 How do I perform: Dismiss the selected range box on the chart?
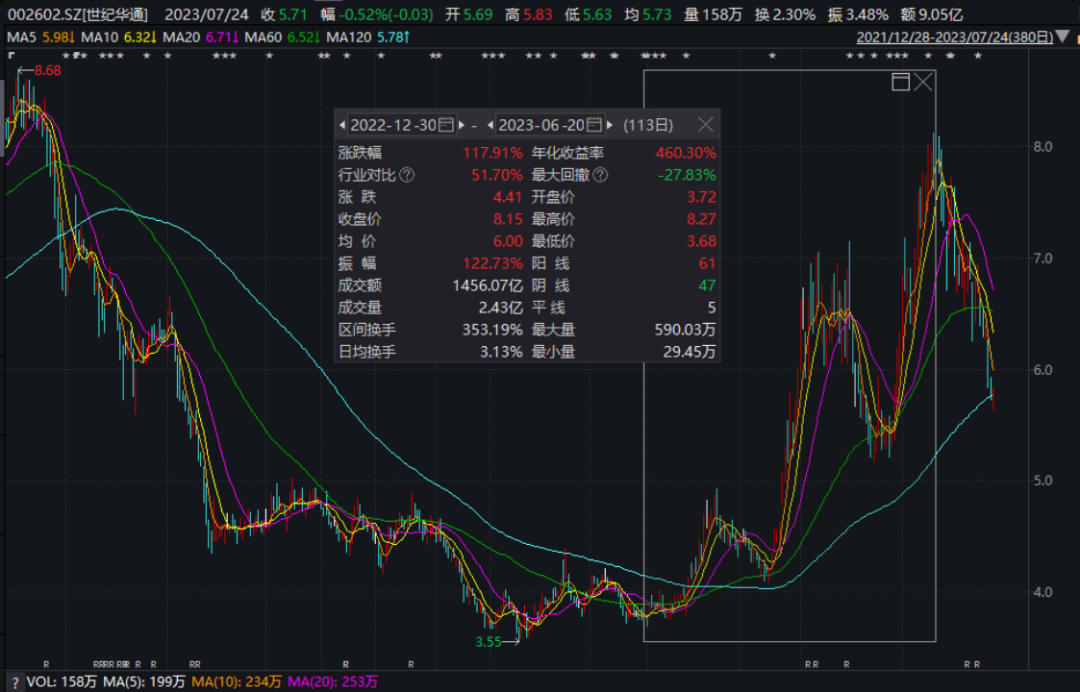pos(922,82)
